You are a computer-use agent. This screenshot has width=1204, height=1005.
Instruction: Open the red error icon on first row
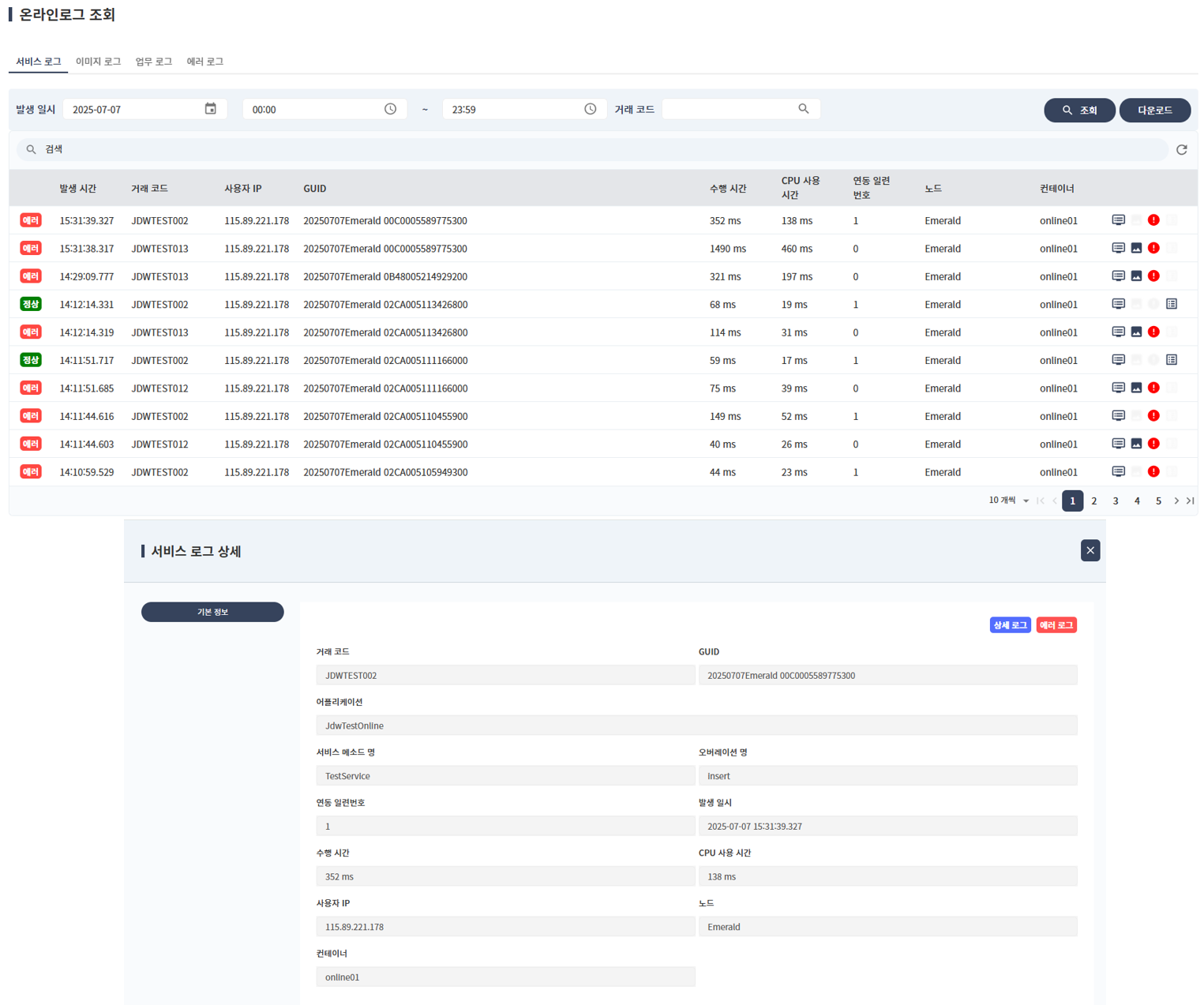(1153, 220)
